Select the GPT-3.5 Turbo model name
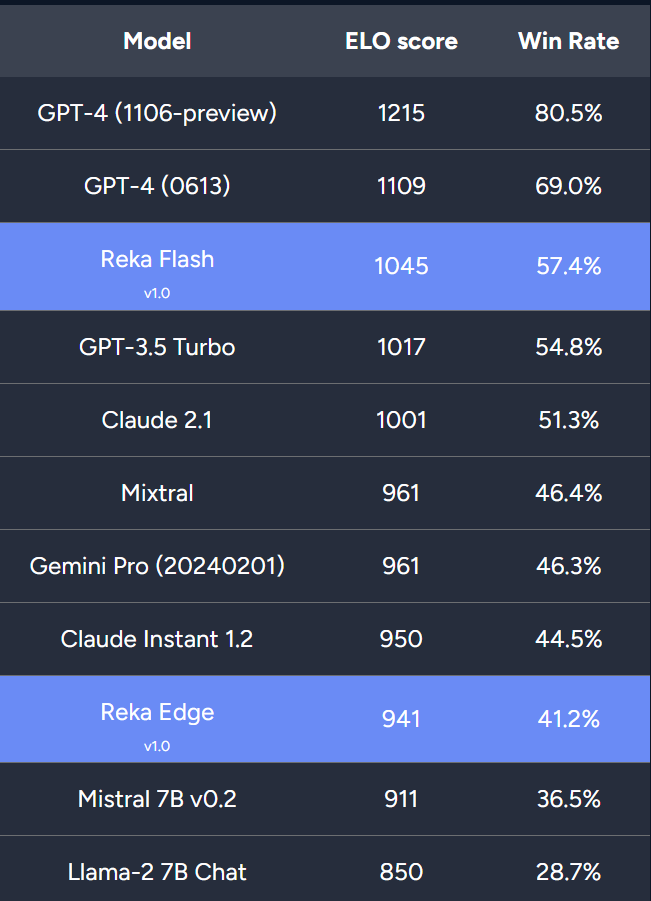This screenshot has height=901, width=651. (157, 347)
